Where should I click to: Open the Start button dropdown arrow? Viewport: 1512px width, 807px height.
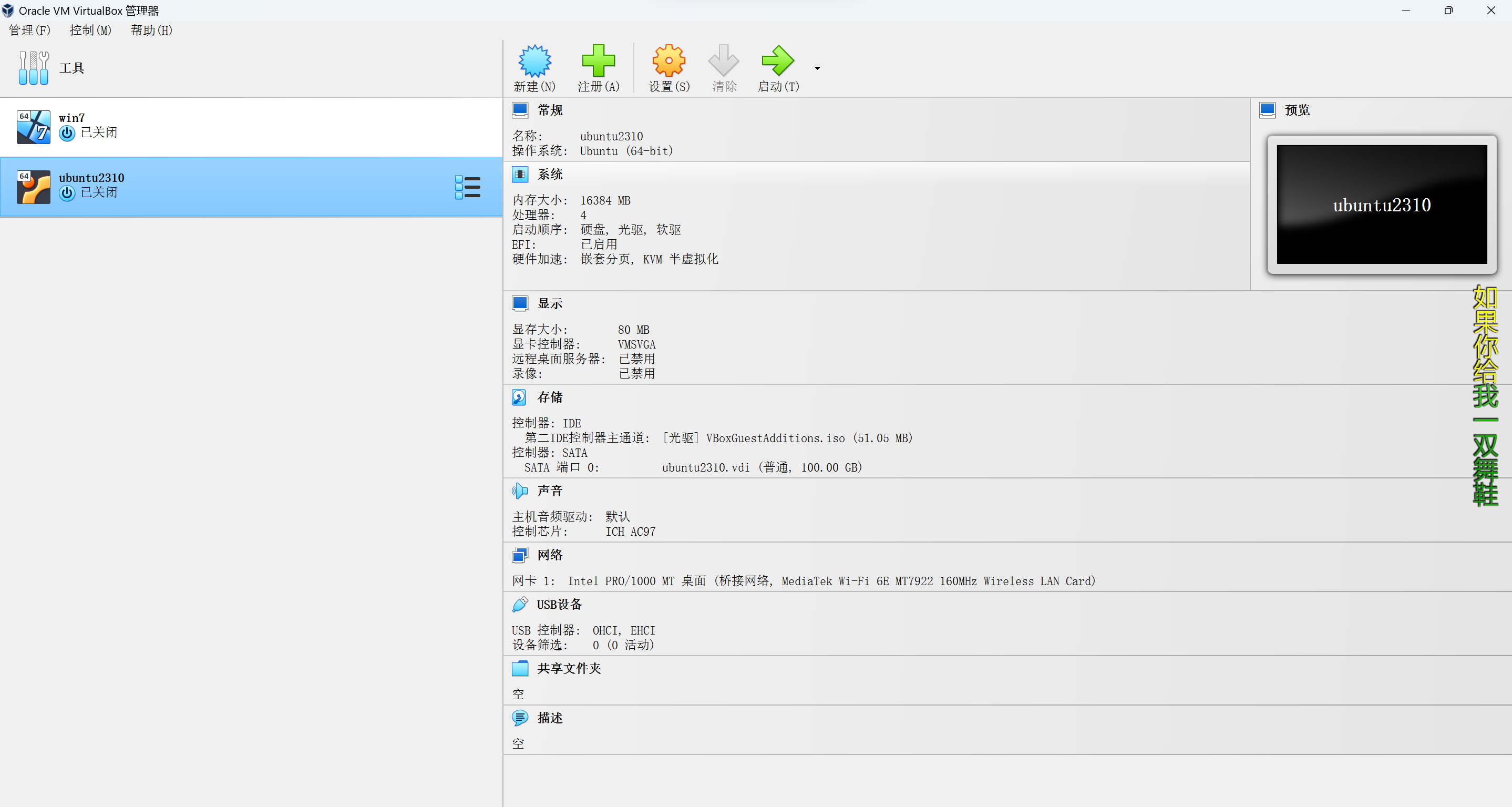[x=817, y=68]
